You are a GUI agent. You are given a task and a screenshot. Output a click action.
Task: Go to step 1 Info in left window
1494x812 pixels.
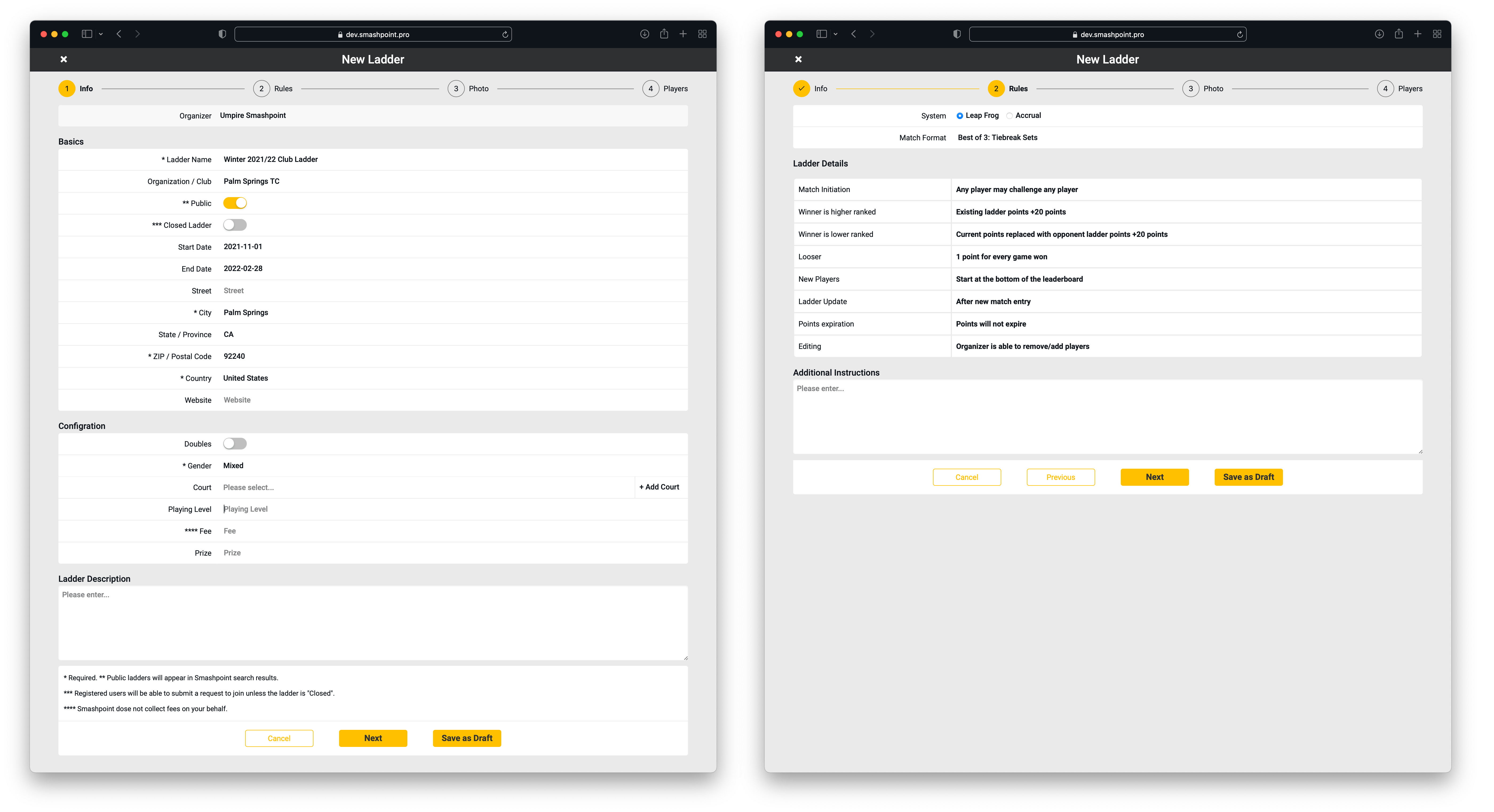click(x=76, y=89)
